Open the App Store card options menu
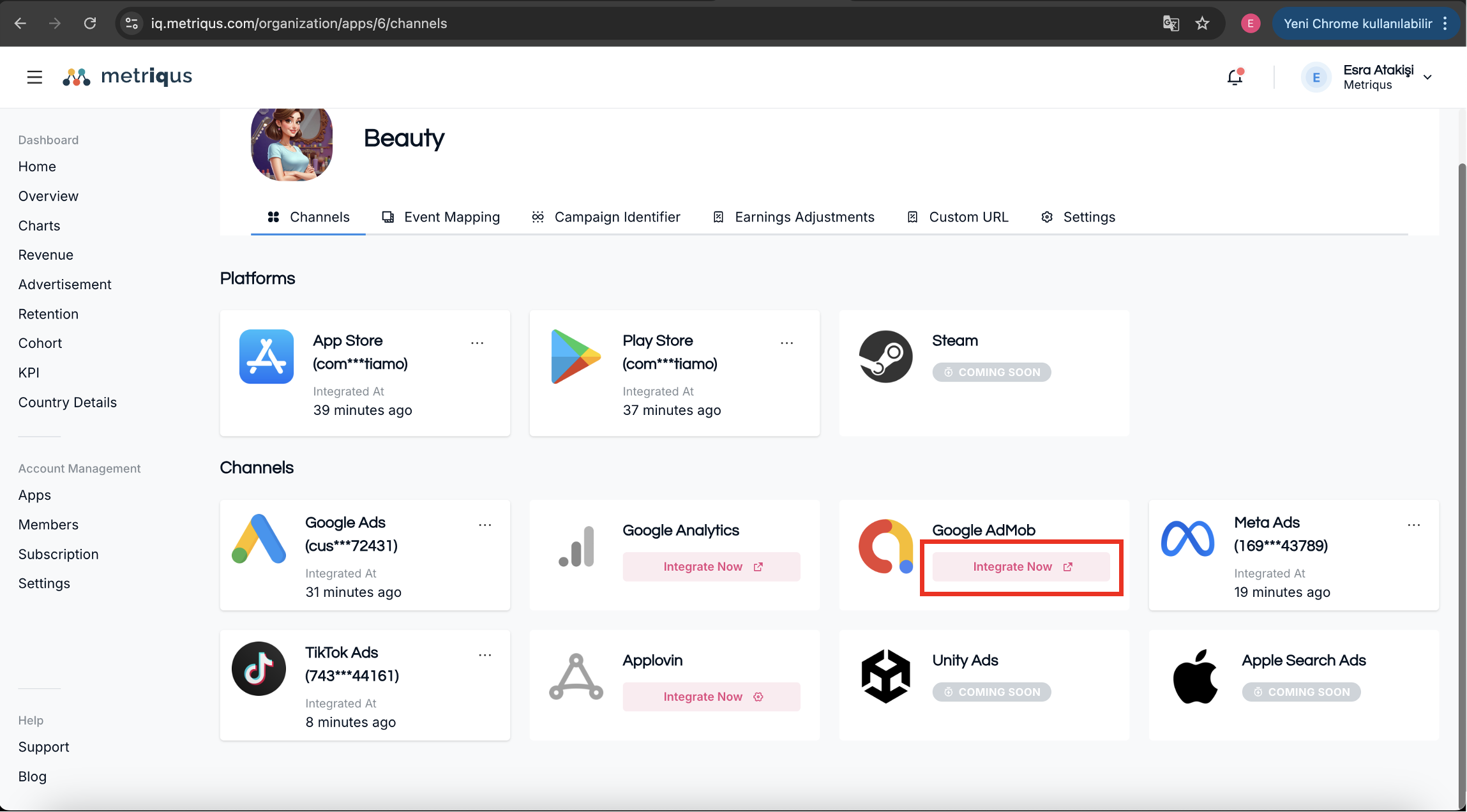1467x812 pixels. [x=477, y=343]
